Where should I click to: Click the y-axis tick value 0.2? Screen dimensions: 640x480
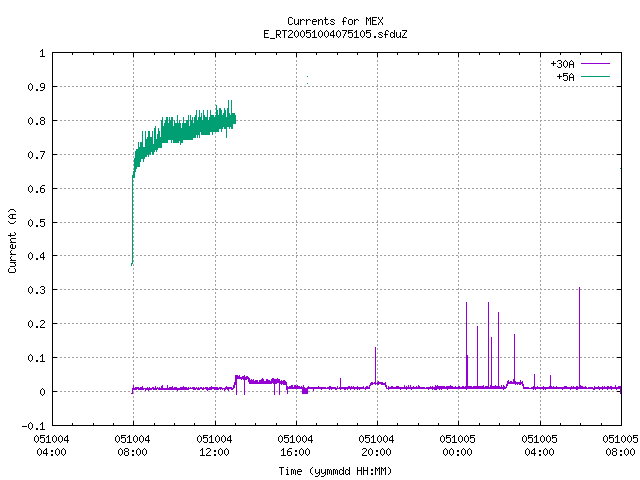pos(36,324)
